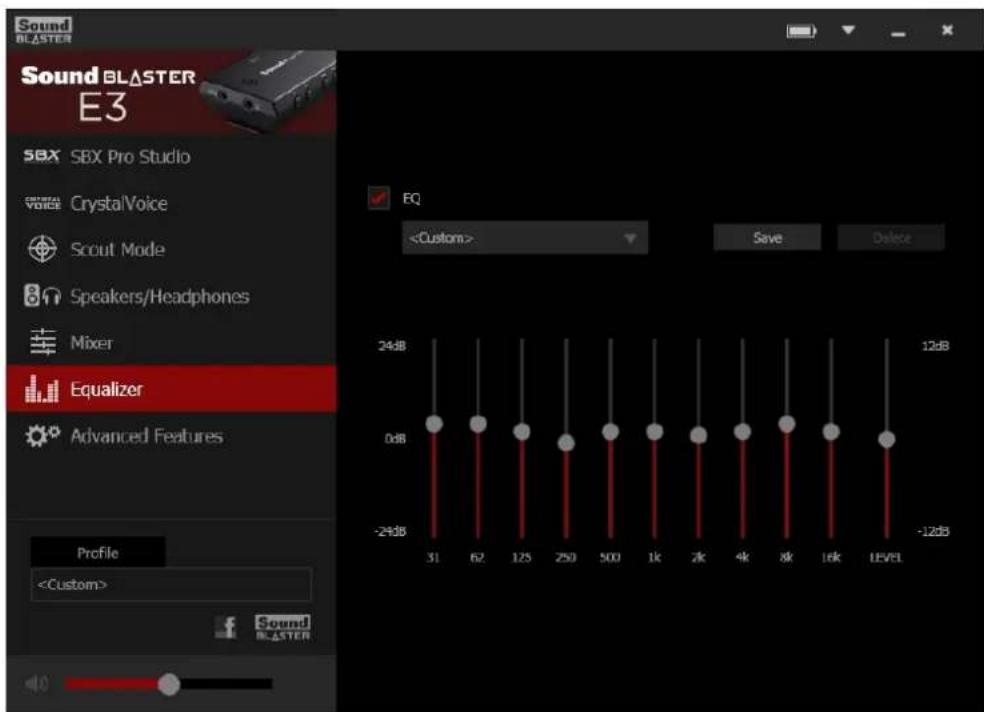Click the 24dB scale label
The image size is (984, 712).
coord(392,346)
